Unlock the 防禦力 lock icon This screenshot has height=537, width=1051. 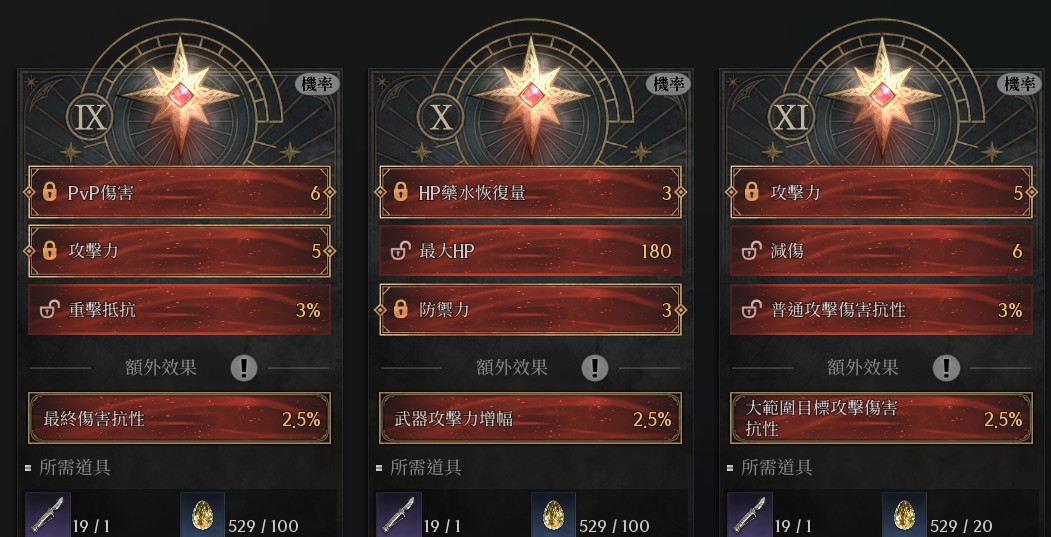coord(400,310)
